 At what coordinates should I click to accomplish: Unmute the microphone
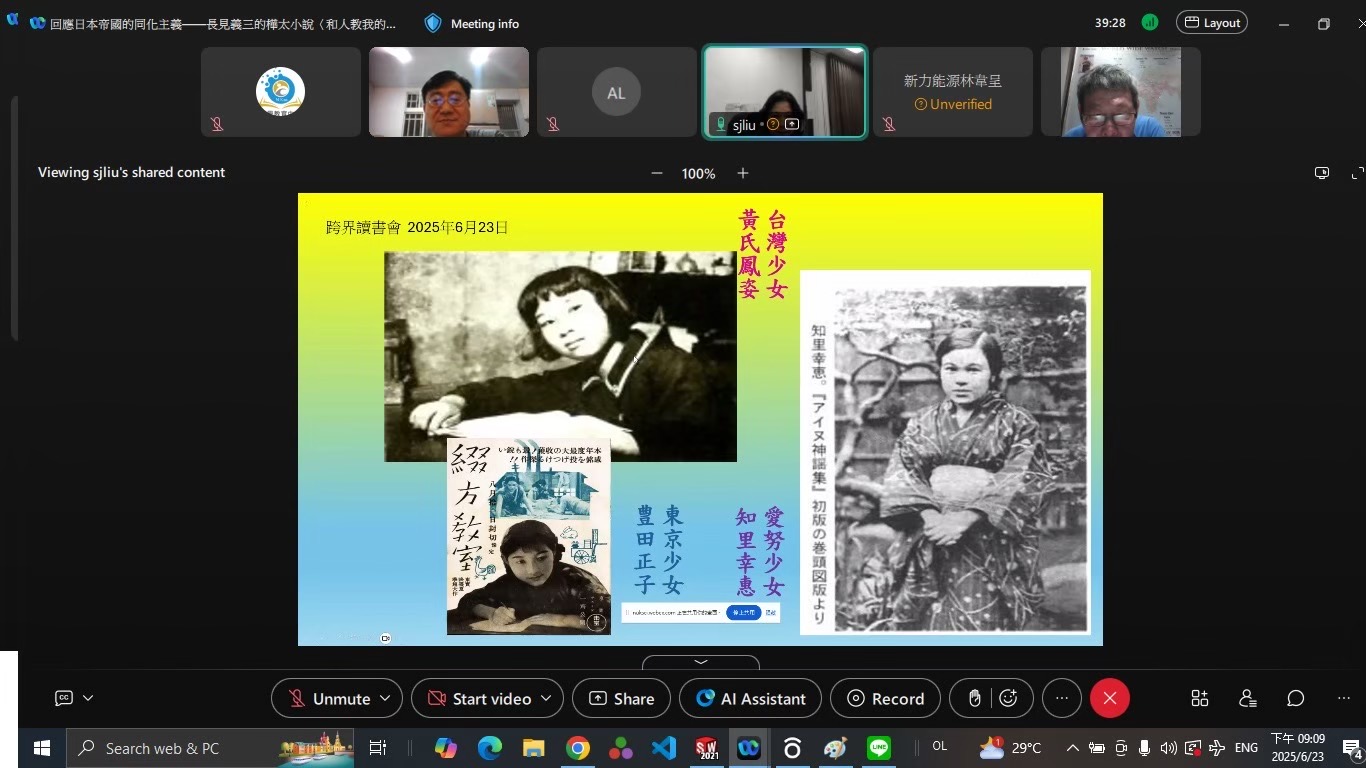coord(328,699)
